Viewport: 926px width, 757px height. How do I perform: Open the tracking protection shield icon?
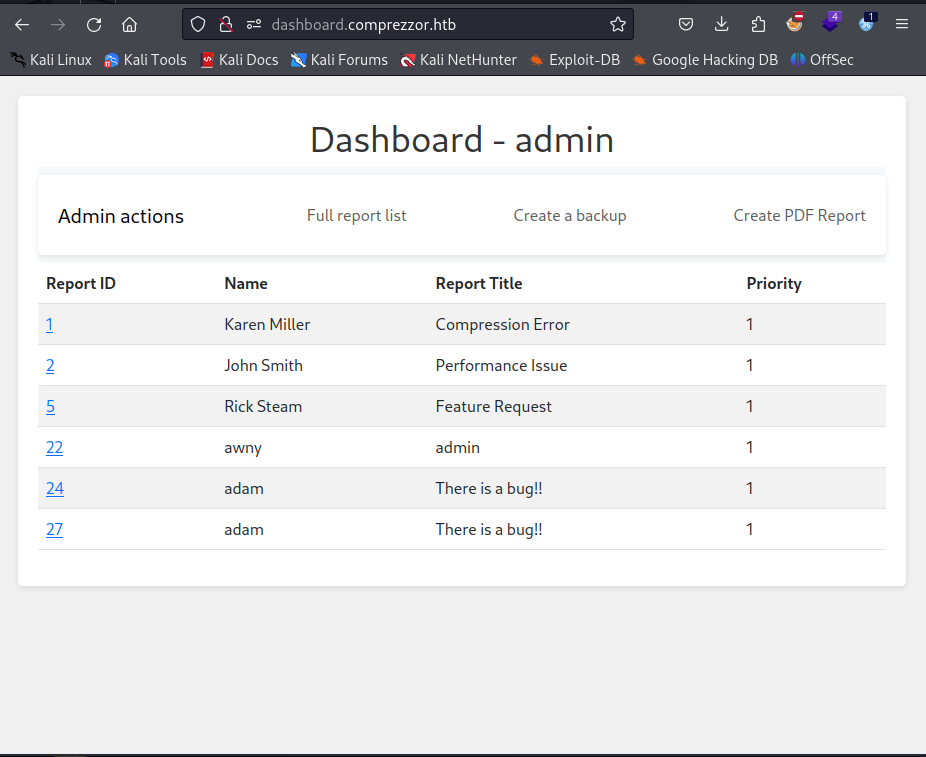point(198,24)
